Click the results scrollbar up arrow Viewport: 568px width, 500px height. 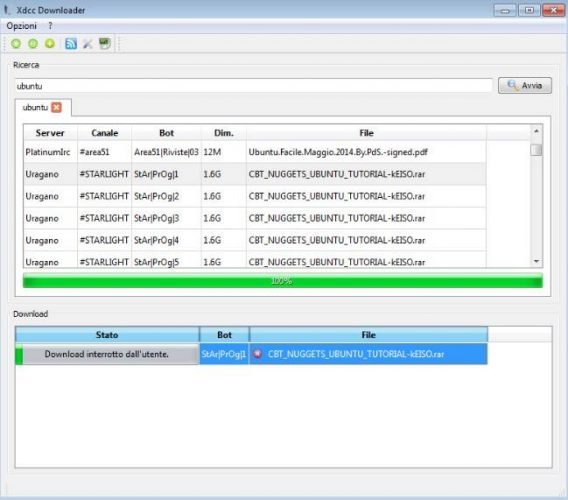coord(536,131)
